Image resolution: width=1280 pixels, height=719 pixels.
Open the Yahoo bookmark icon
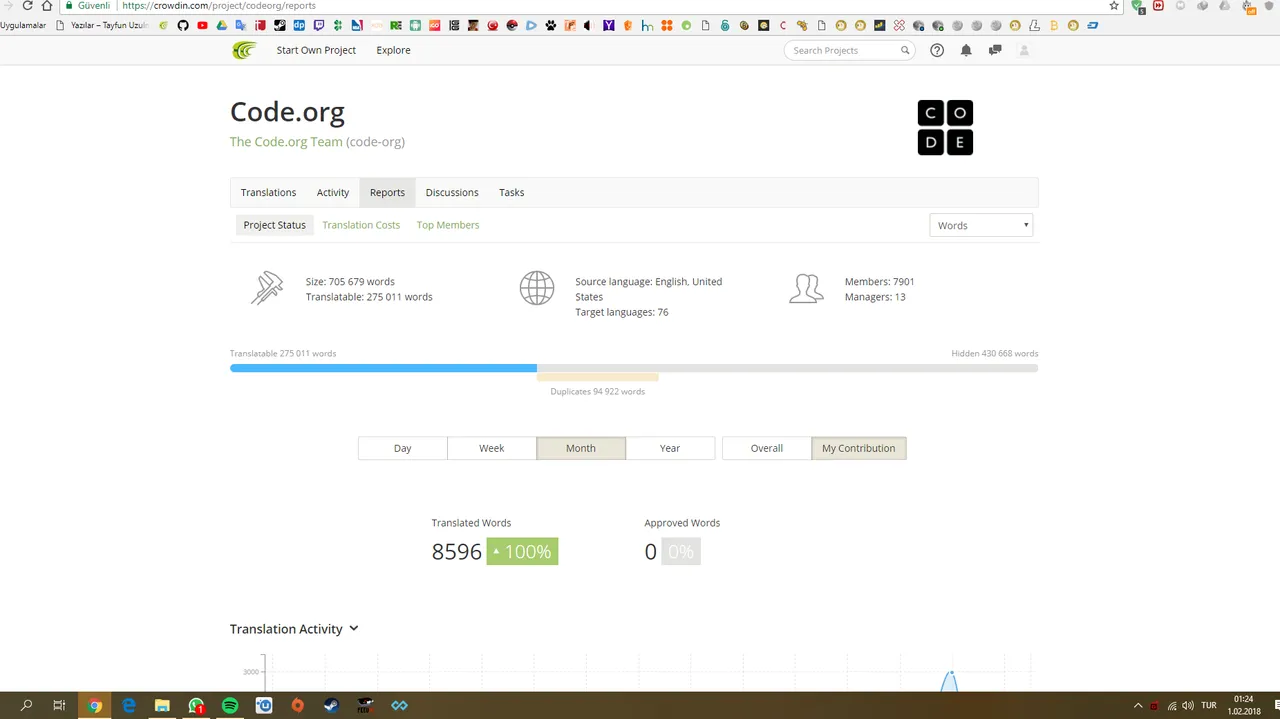608,25
